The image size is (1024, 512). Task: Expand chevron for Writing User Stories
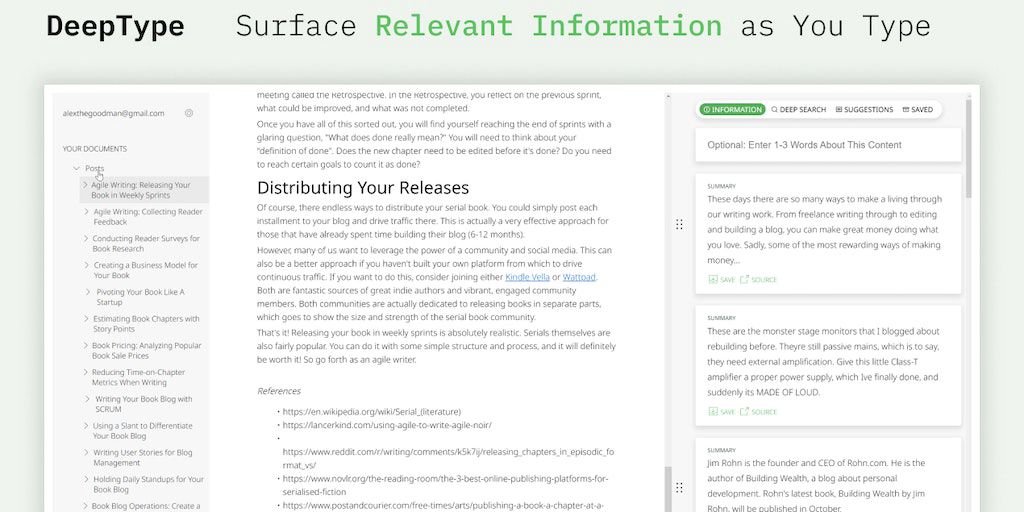86,453
